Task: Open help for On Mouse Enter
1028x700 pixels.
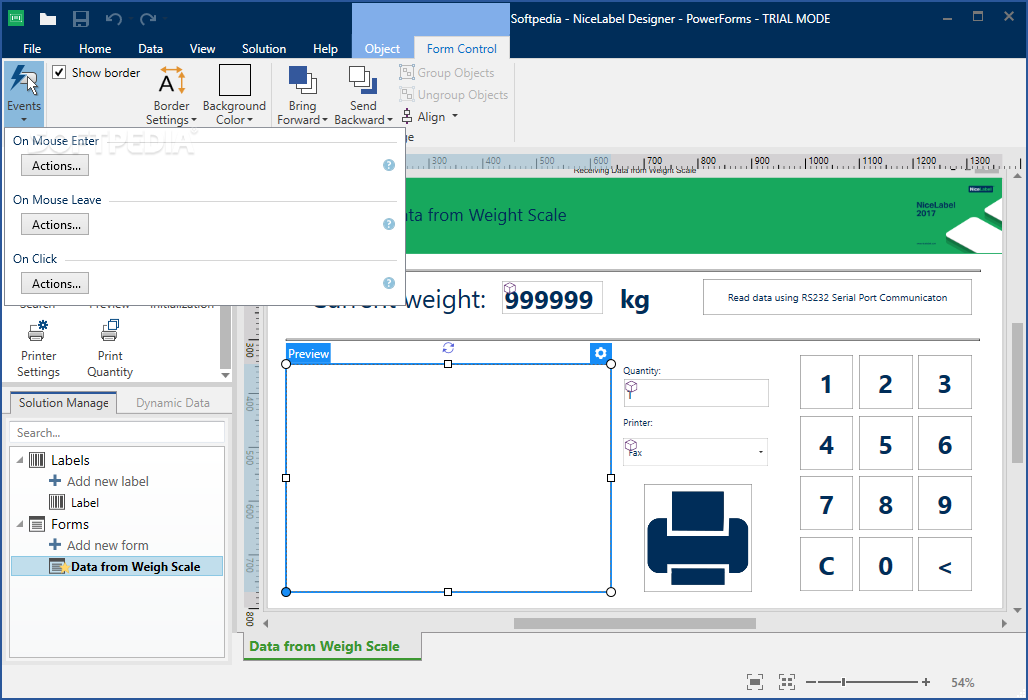Action: click(389, 165)
